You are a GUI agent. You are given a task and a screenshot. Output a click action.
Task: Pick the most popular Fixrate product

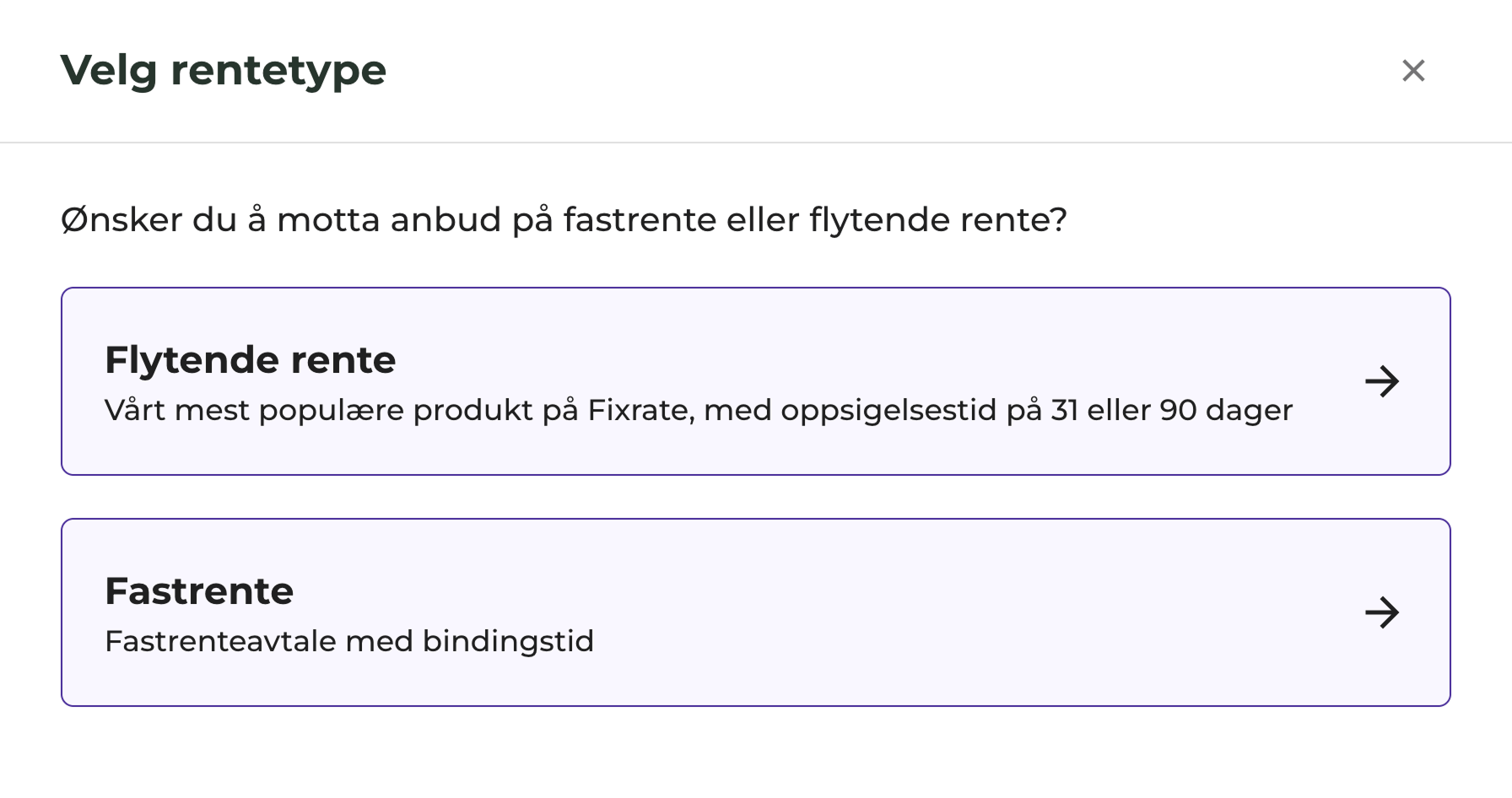pos(755,381)
